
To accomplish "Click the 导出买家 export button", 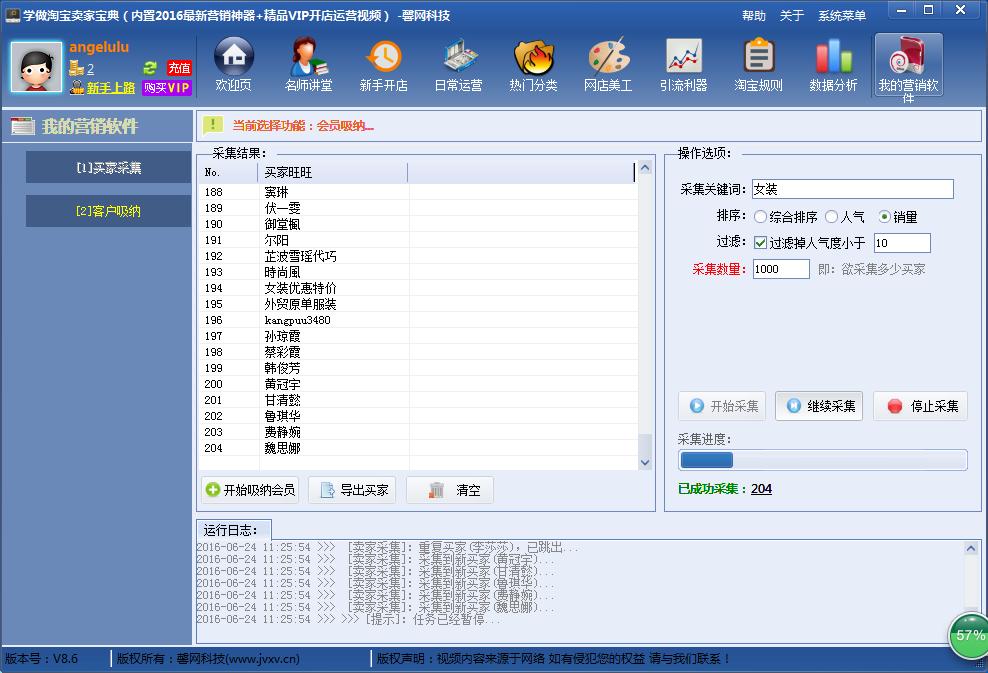I will (352, 490).
